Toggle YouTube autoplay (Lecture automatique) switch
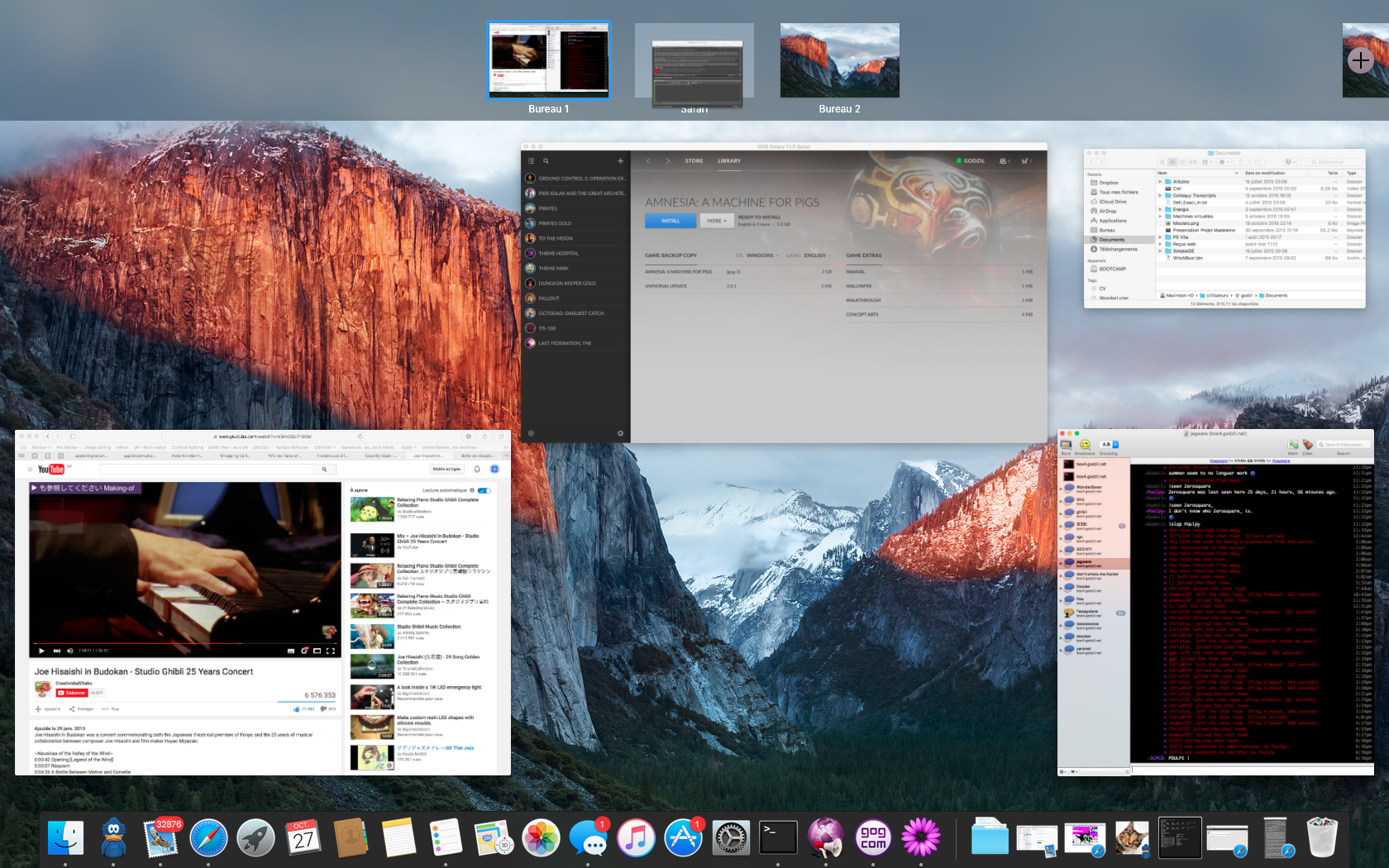This screenshot has height=868, width=1389. [x=484, y=490]
